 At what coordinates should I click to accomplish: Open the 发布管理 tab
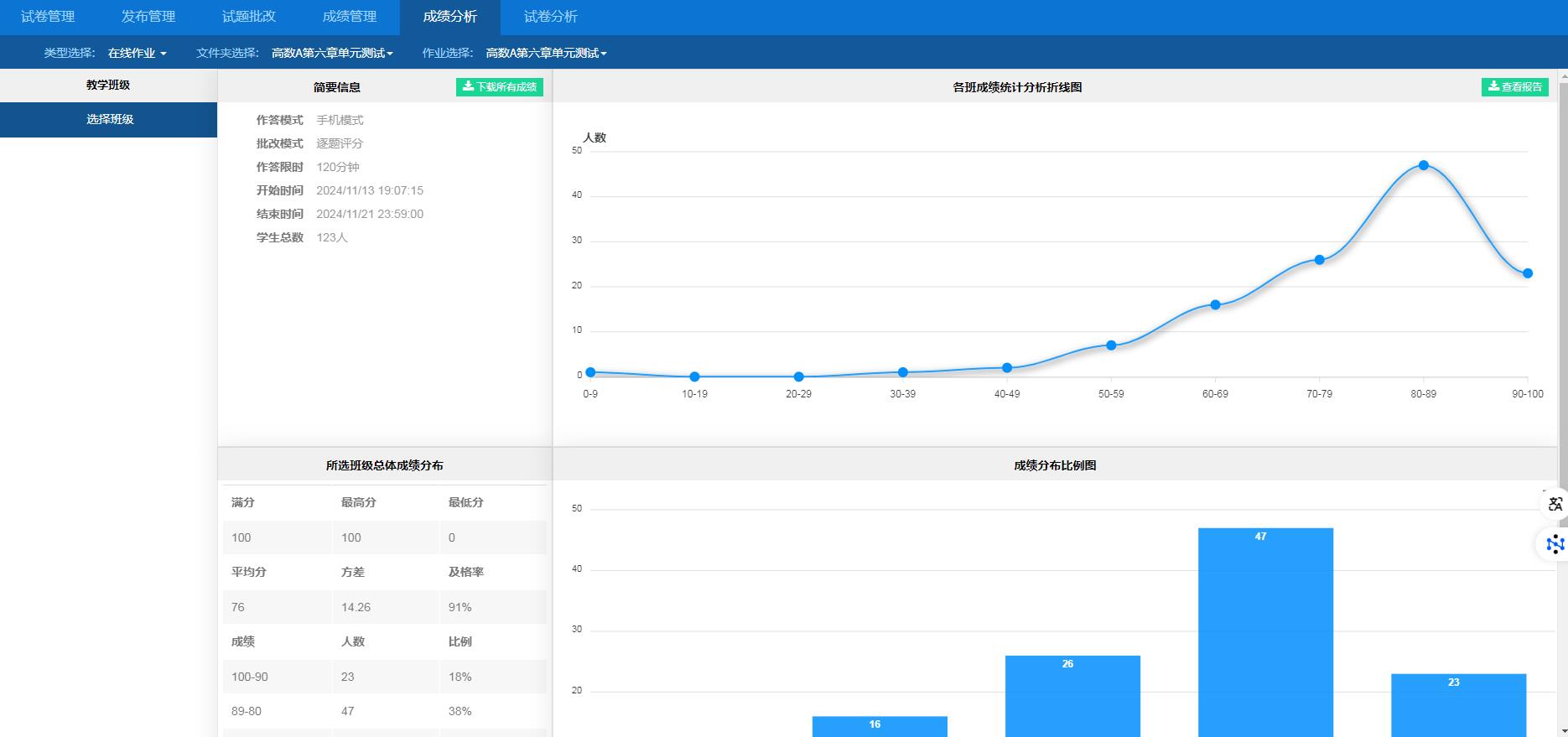tap(148, 17)
